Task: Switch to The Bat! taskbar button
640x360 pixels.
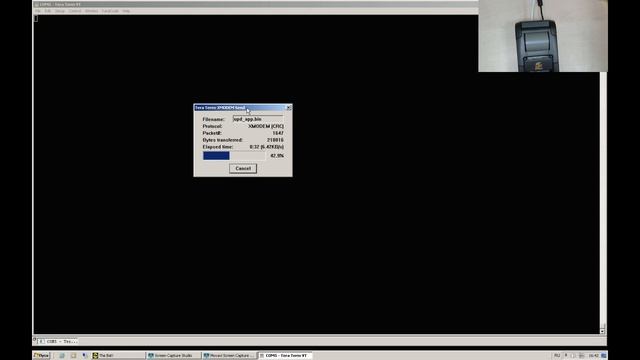Action: coord(118,356)
